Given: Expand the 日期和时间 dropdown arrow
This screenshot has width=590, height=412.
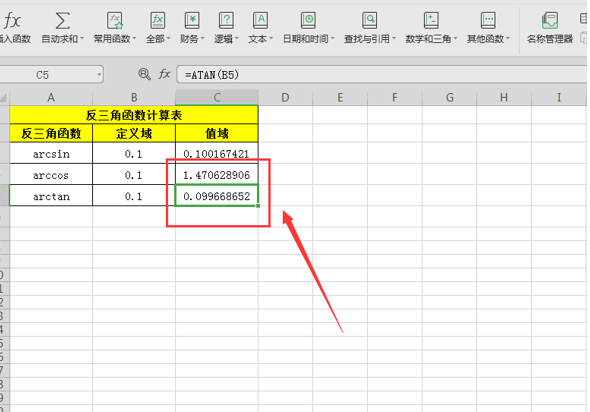Looking at the screenshot, I should coord(332,38).
